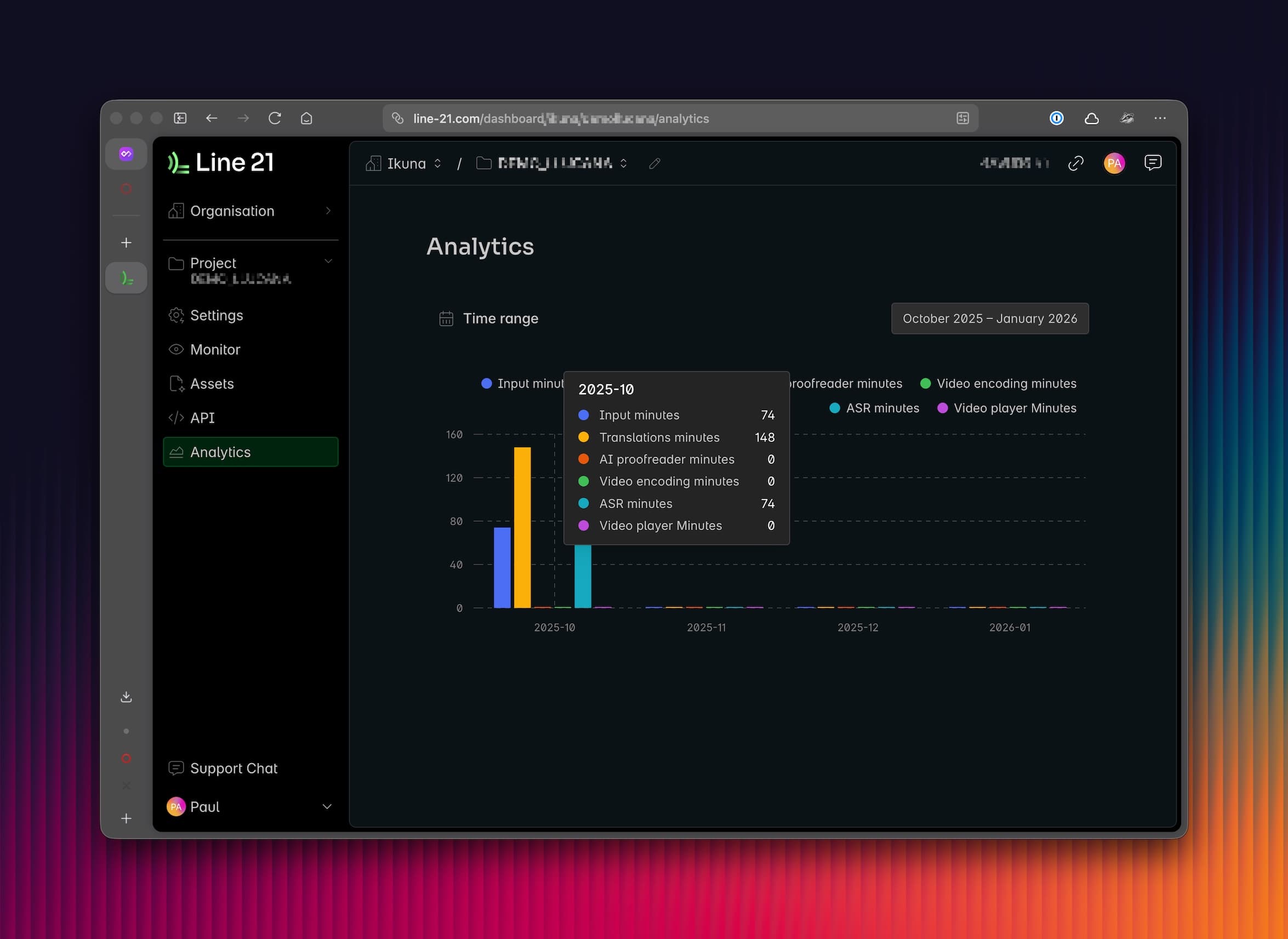
Task: Reload the page with refresh icon
Action: click(275, 118)
